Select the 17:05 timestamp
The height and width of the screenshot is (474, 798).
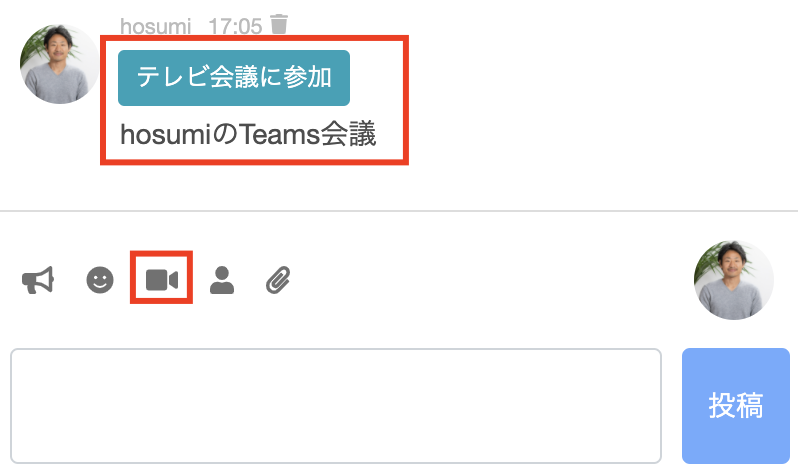coord(235,26)
